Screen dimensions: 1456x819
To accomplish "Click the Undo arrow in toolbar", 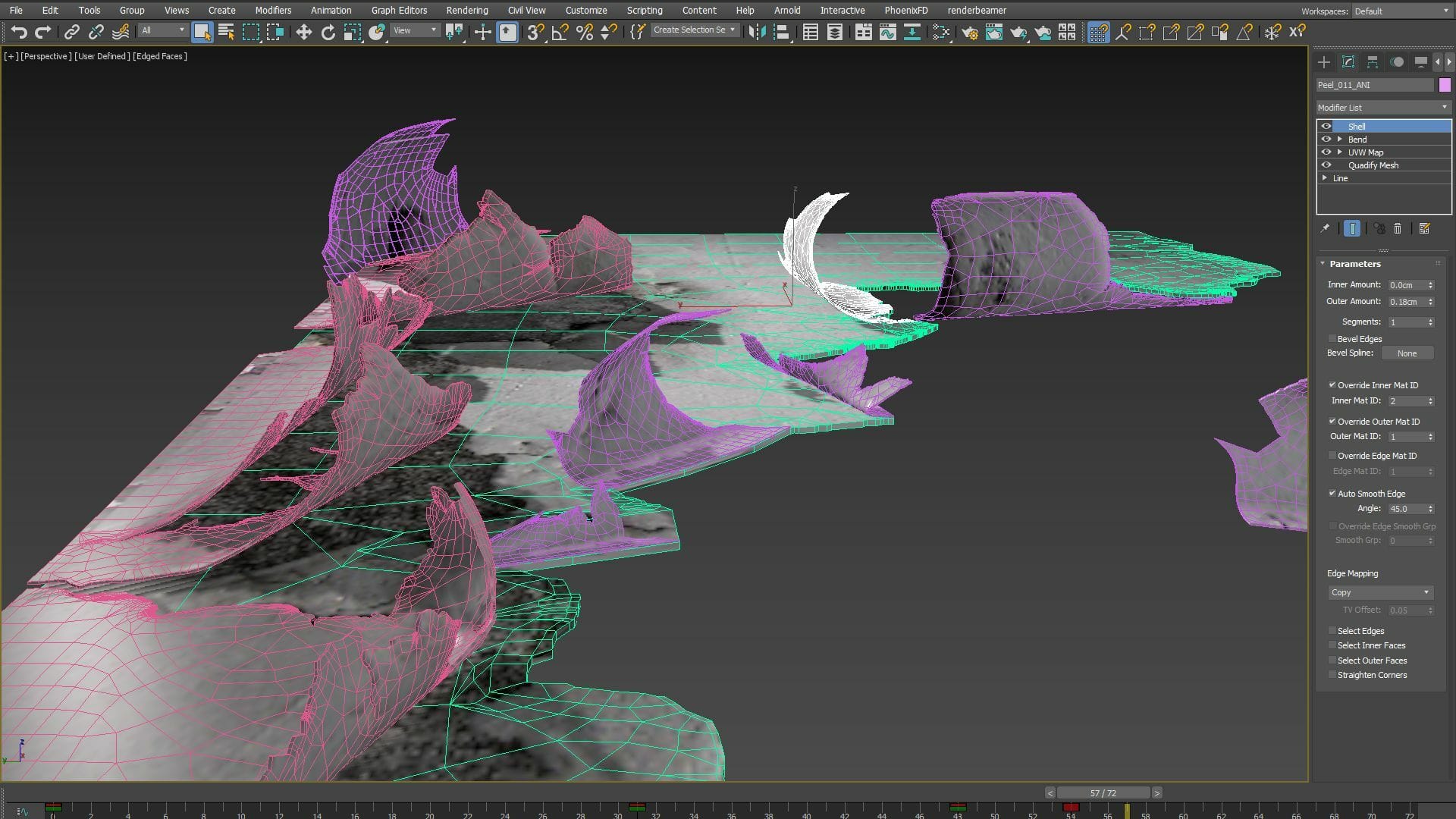I will pyautogui.click(x=19, y=31).
